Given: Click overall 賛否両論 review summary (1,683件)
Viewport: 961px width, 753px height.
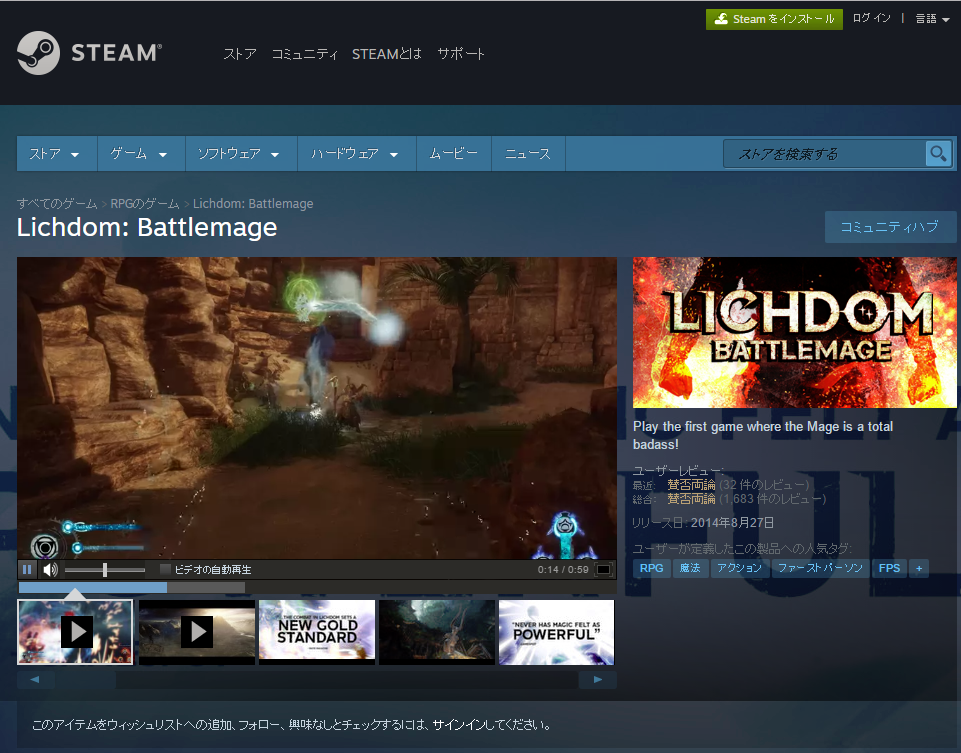Looking at the screenshot, I should click(691, 499).
